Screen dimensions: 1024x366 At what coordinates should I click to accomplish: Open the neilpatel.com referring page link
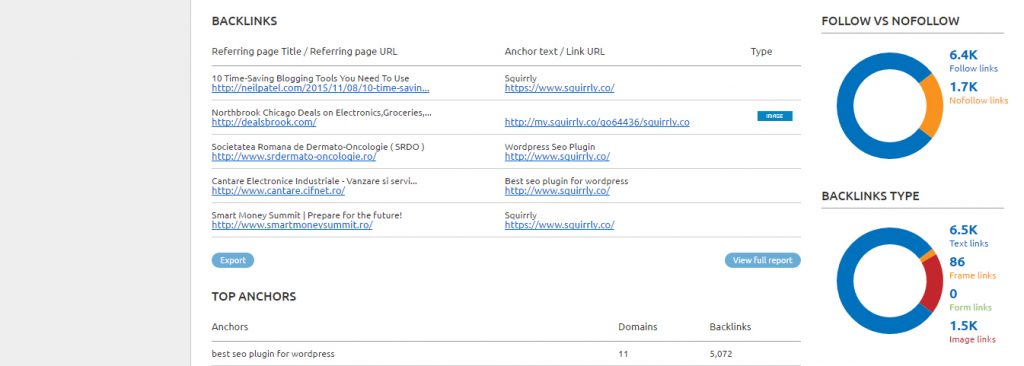(320, 88)
